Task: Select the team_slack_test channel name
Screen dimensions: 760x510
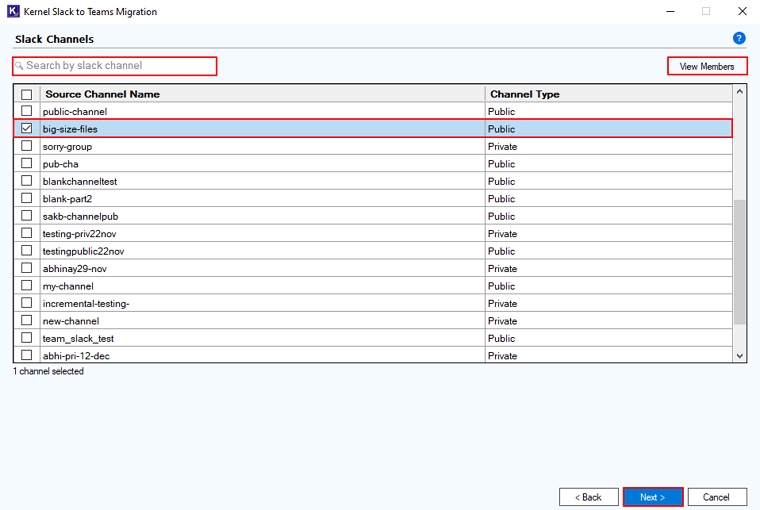Action: (78, 338)
